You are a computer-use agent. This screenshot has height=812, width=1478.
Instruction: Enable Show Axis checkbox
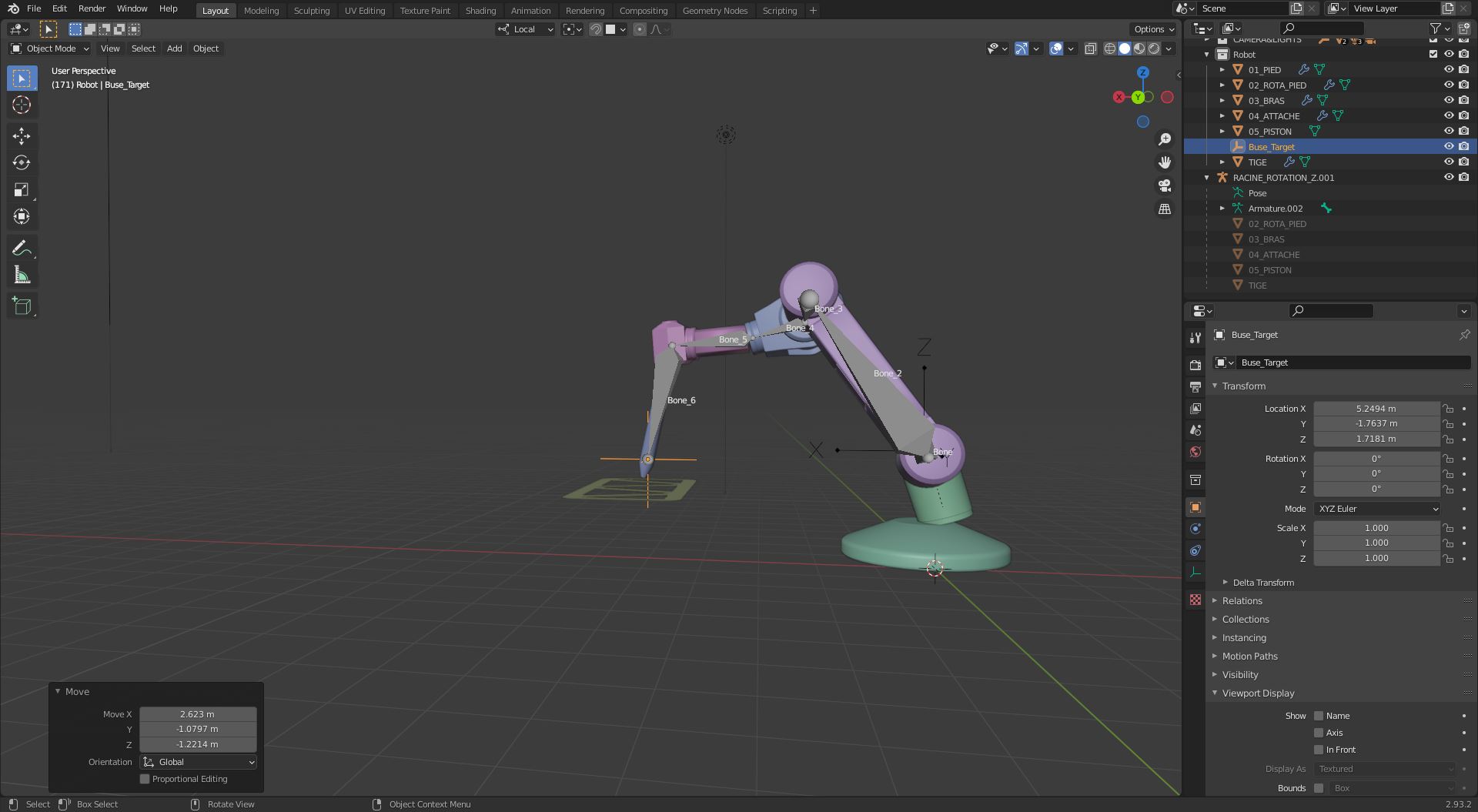pos(1319,733)
